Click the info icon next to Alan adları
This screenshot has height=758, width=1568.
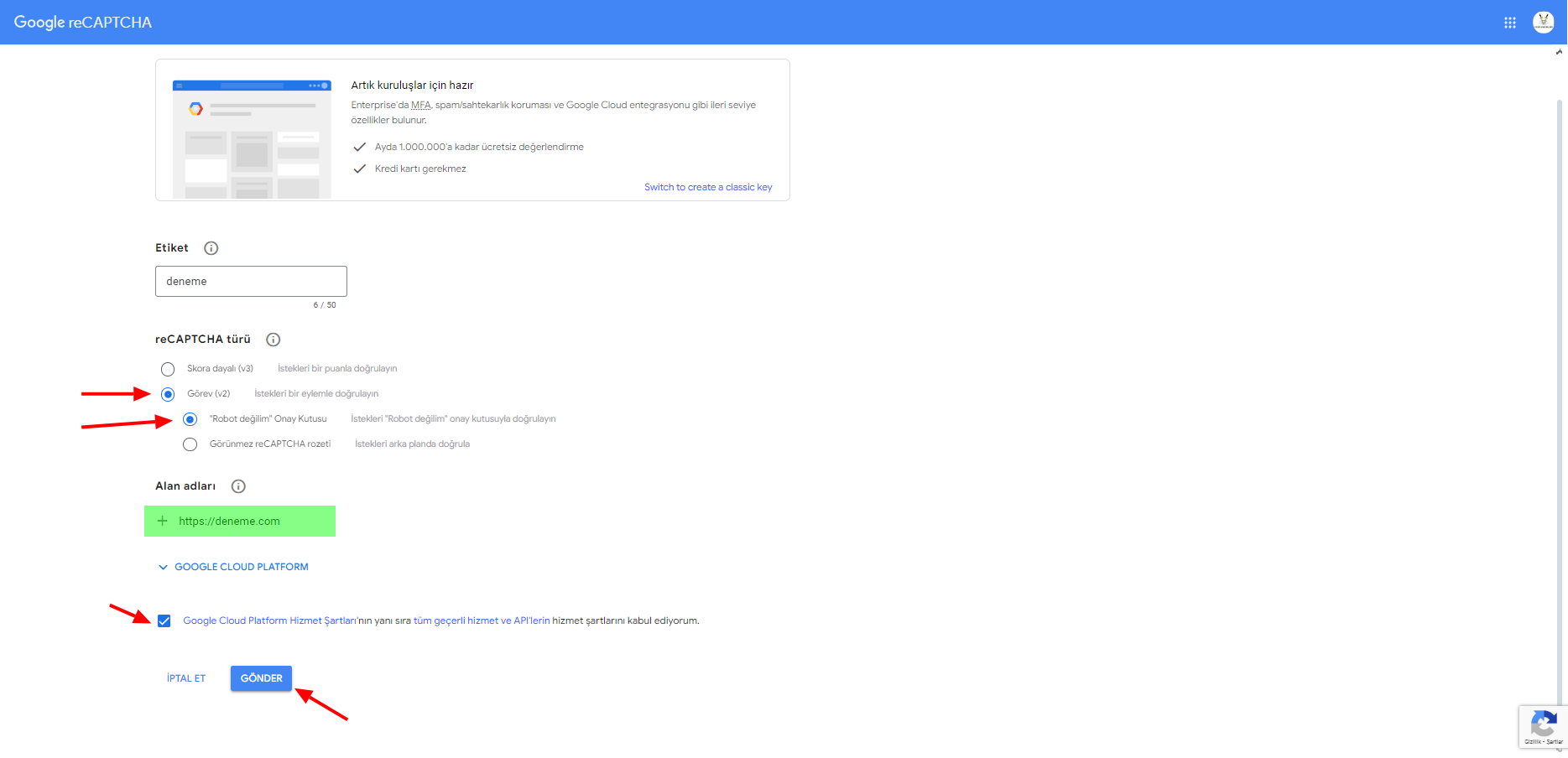tap(238, 486)
